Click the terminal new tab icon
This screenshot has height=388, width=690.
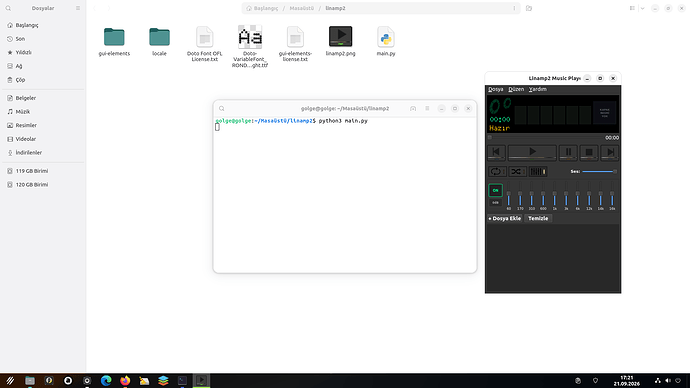click(x=413, y=109)
